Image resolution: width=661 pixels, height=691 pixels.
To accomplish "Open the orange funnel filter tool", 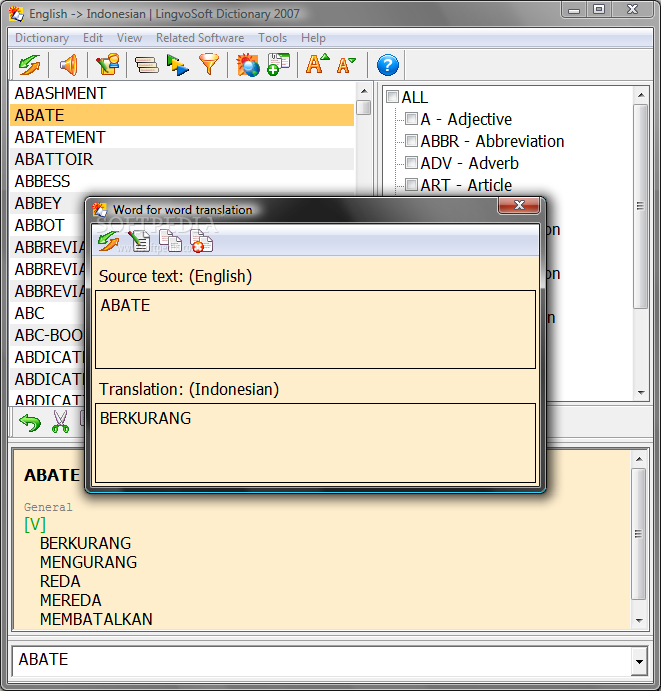I will tap(209, 65).
